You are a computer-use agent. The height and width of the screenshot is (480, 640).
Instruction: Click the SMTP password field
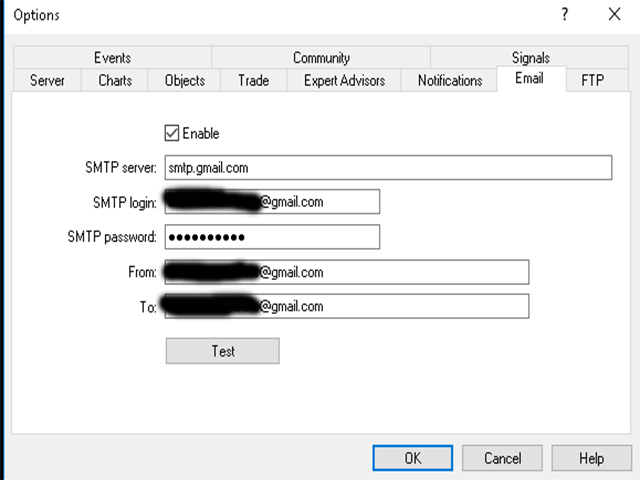coord(272,237)
